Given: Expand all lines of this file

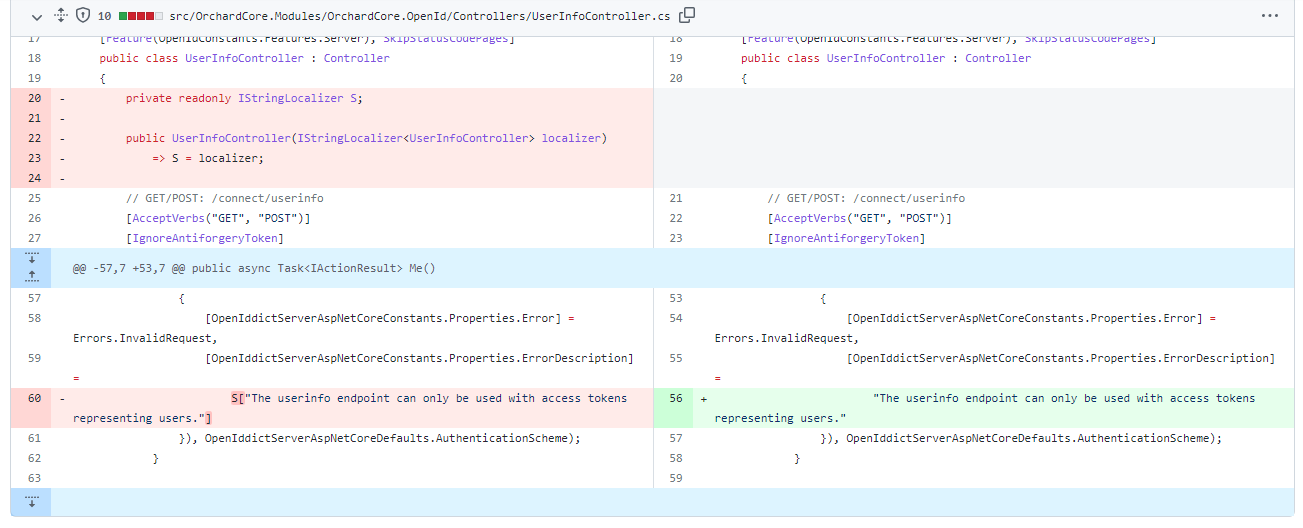Looking at the screenshot, I should point(60,16).
